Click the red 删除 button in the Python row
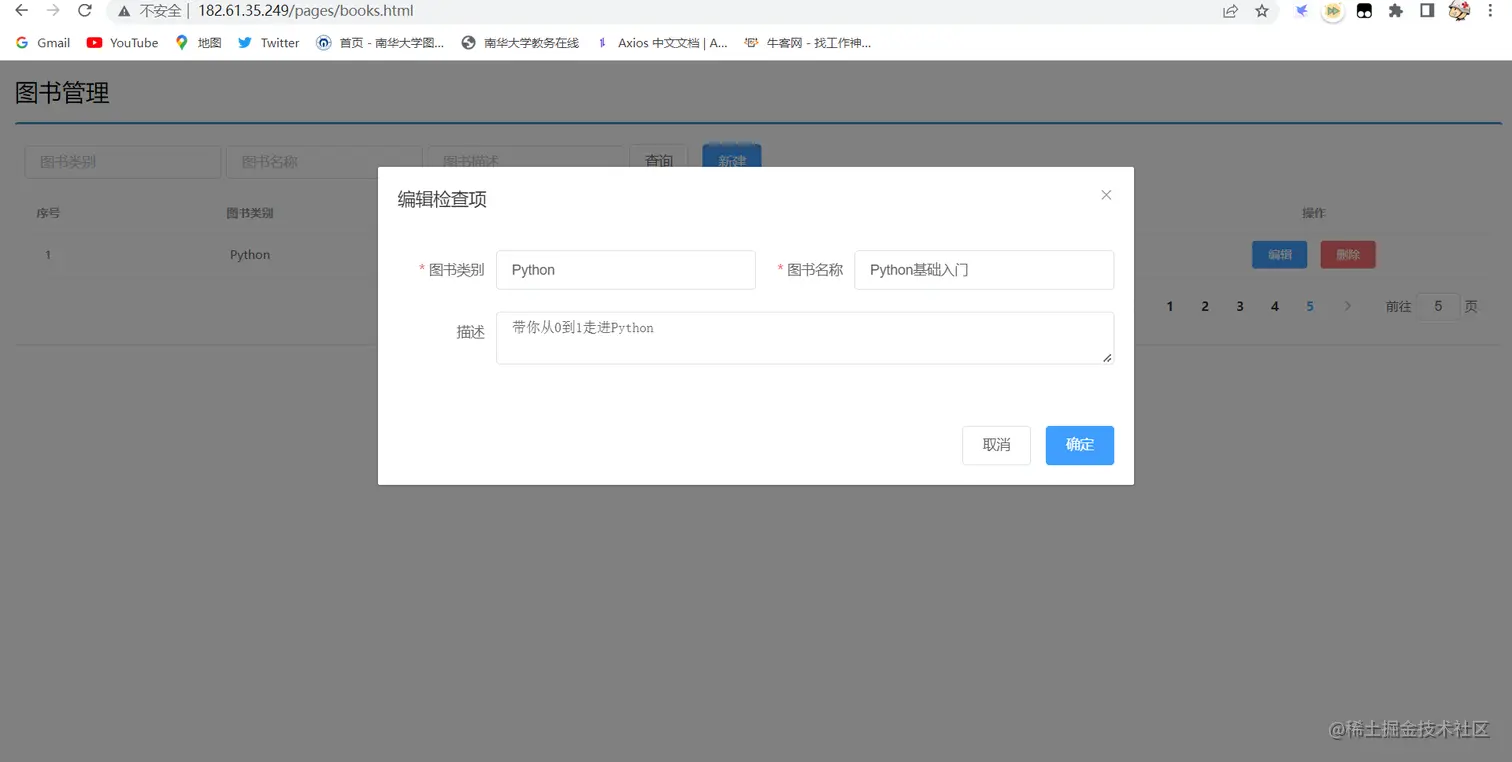The width and height of the screenshot is (1512, 762). click(1348, 255)
